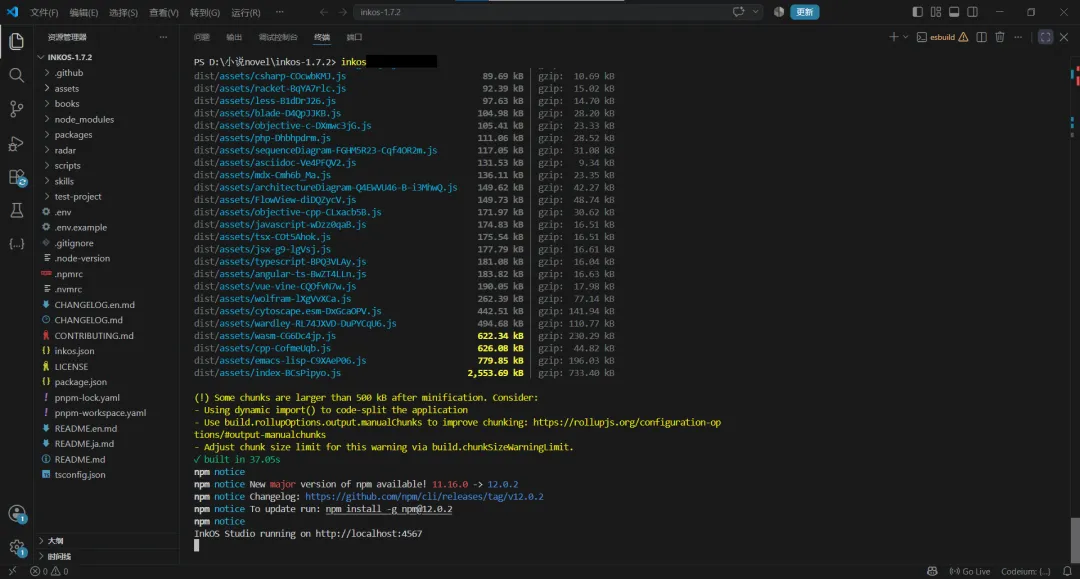Open the 文件(F) menu
Screen dimensions: 1080x579
tap(44, 12)
